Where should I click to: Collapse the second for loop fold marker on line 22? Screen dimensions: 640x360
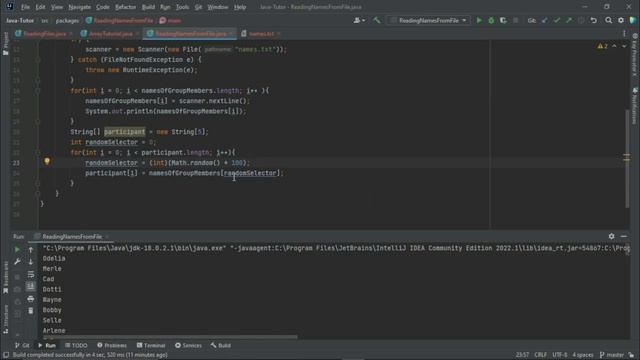point(38,152)
